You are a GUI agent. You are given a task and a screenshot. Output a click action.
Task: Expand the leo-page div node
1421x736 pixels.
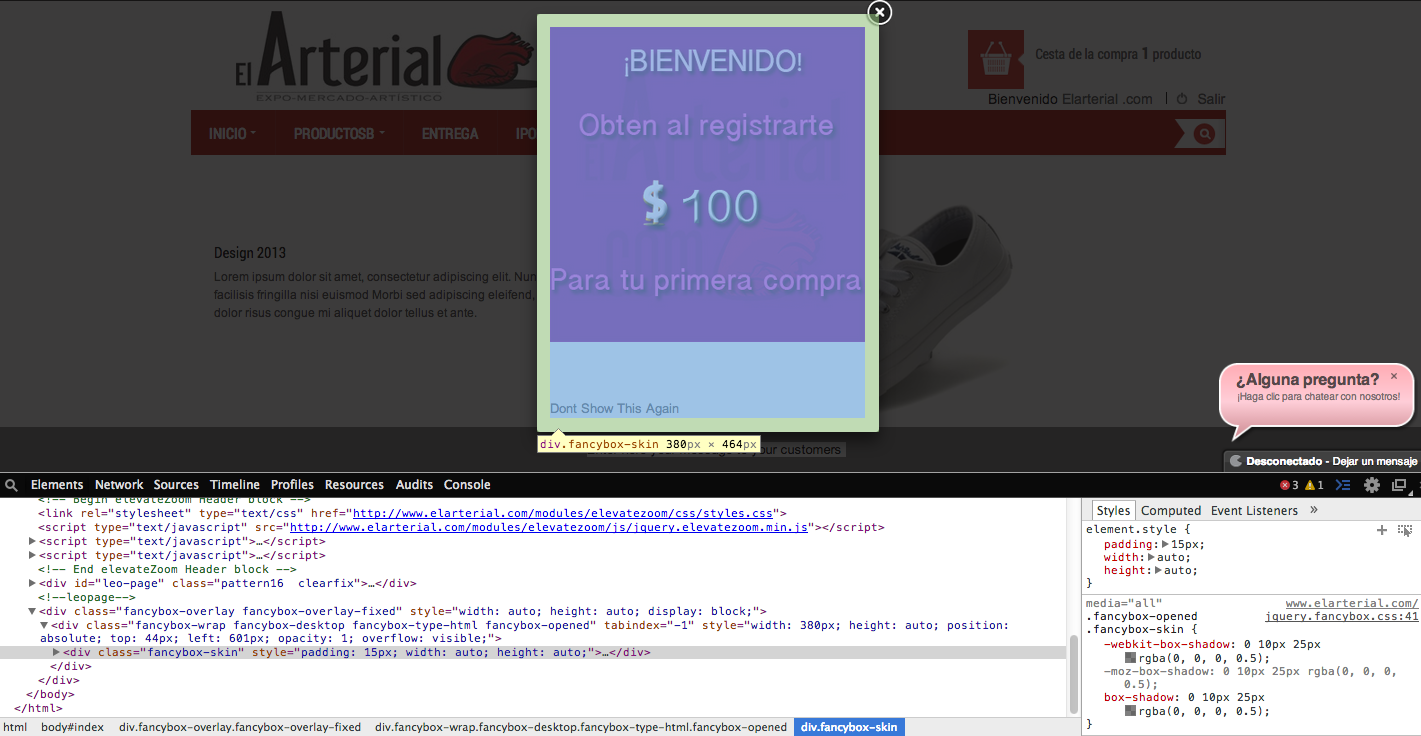(33, 583)
